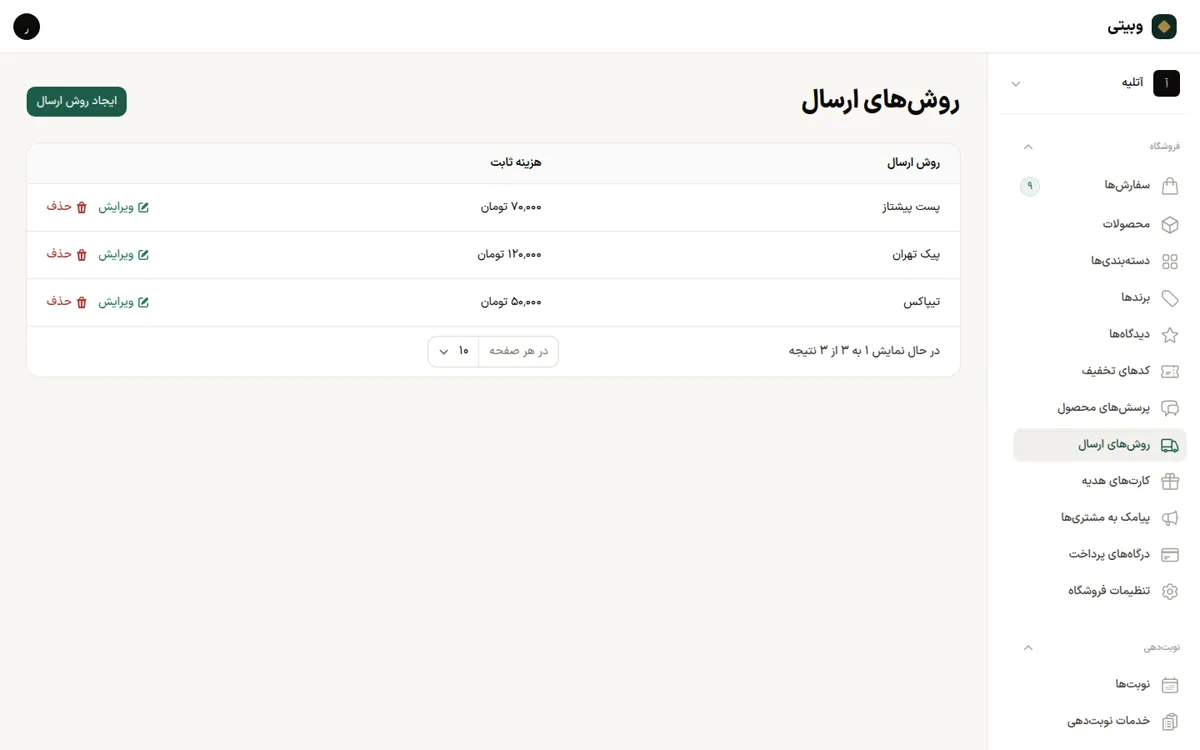This screenshot has height=750, width=1200.
Task: Click the trash icon for پیک تهران
Action: 82,255
